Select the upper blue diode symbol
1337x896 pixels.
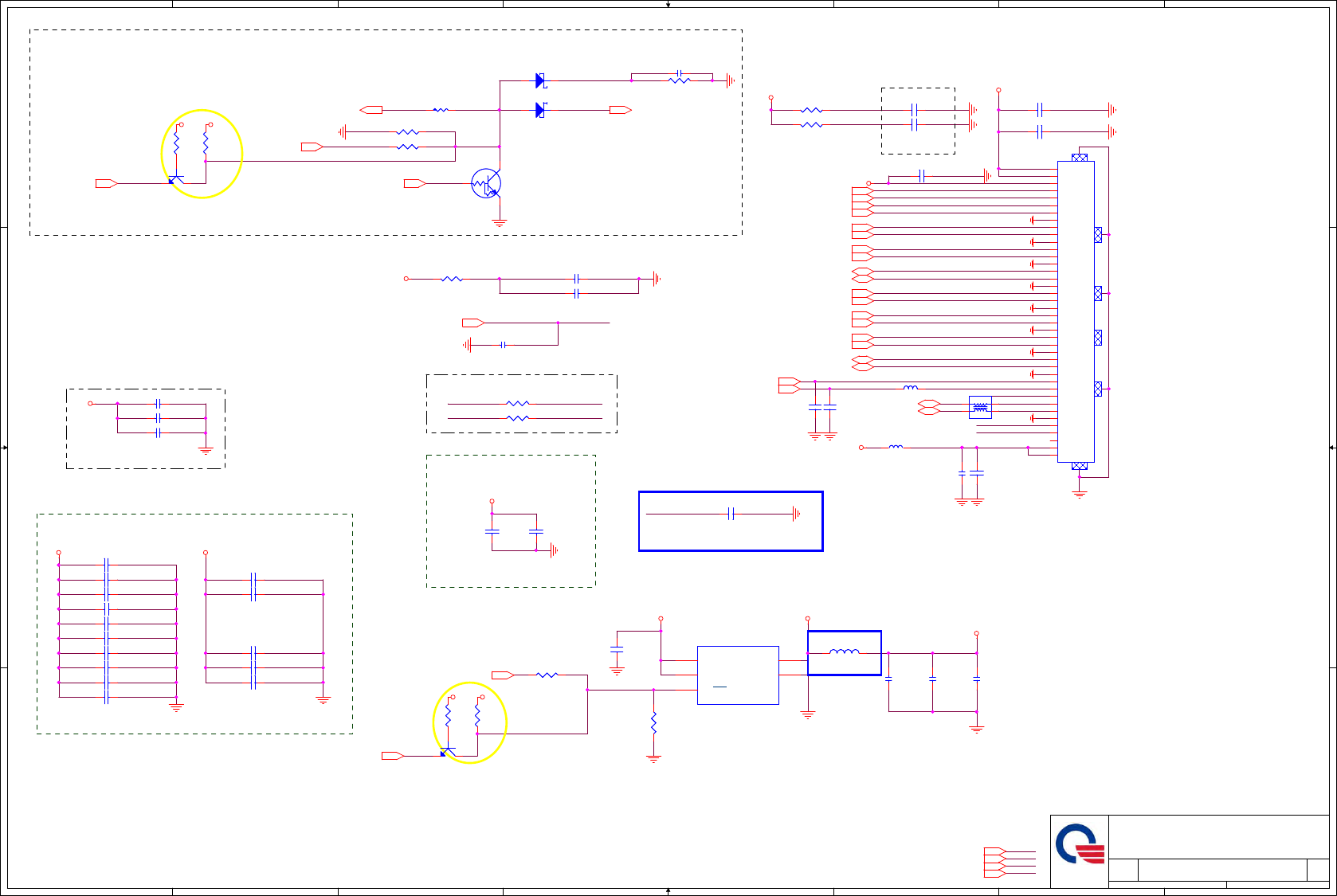541,80
